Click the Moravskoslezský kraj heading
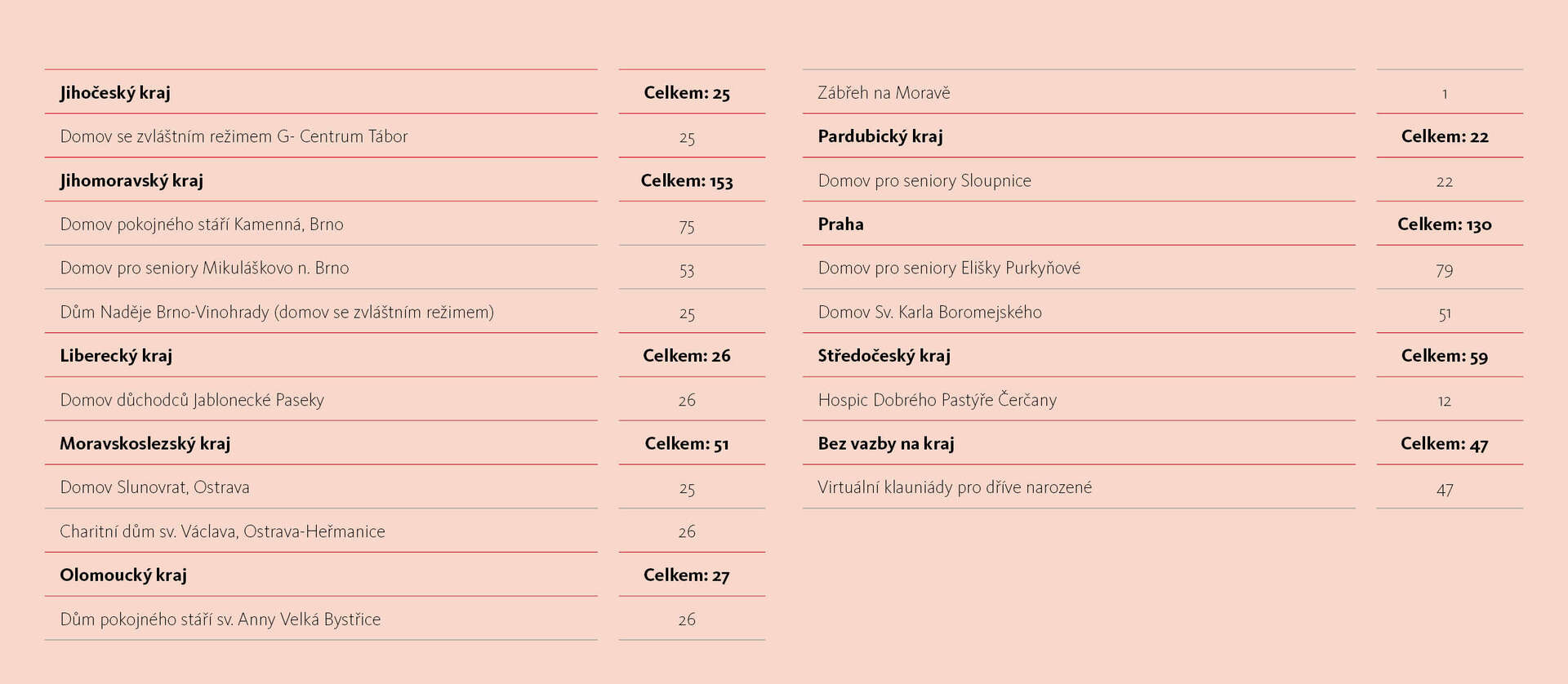The width and height of the screenshot is (1568, 684). tap(145, 443)
